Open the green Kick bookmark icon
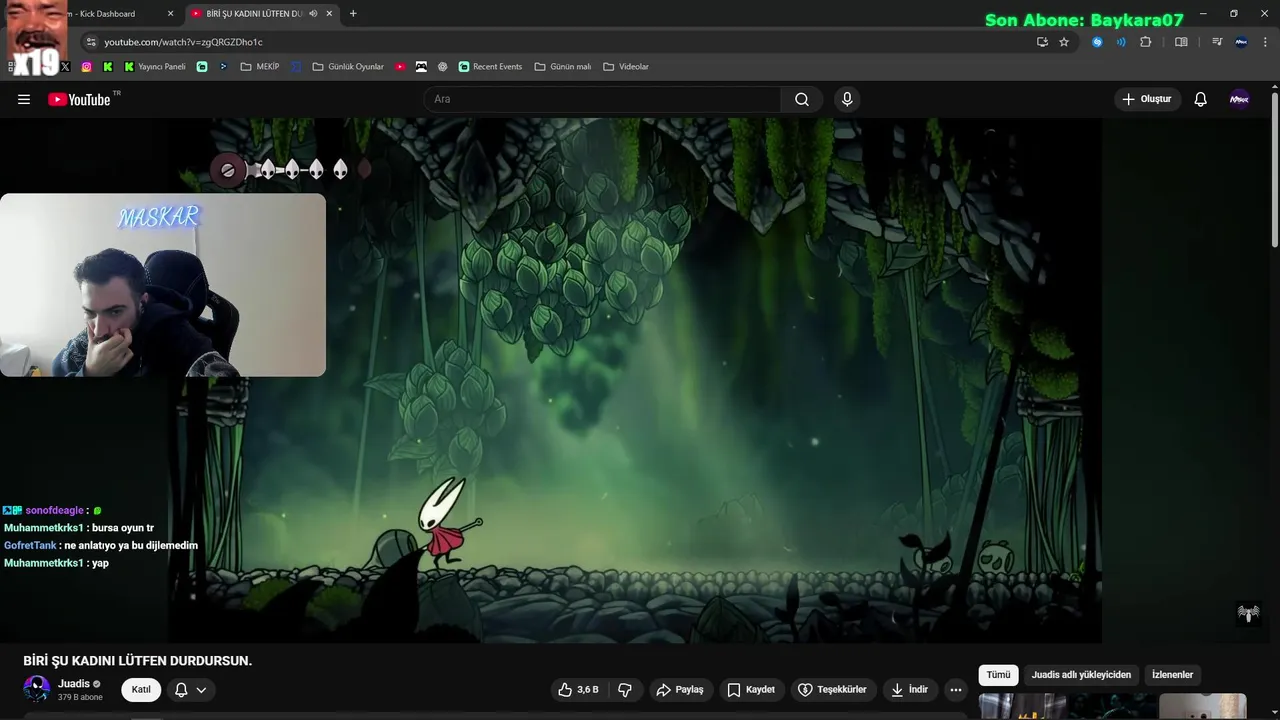 (108, 67)
